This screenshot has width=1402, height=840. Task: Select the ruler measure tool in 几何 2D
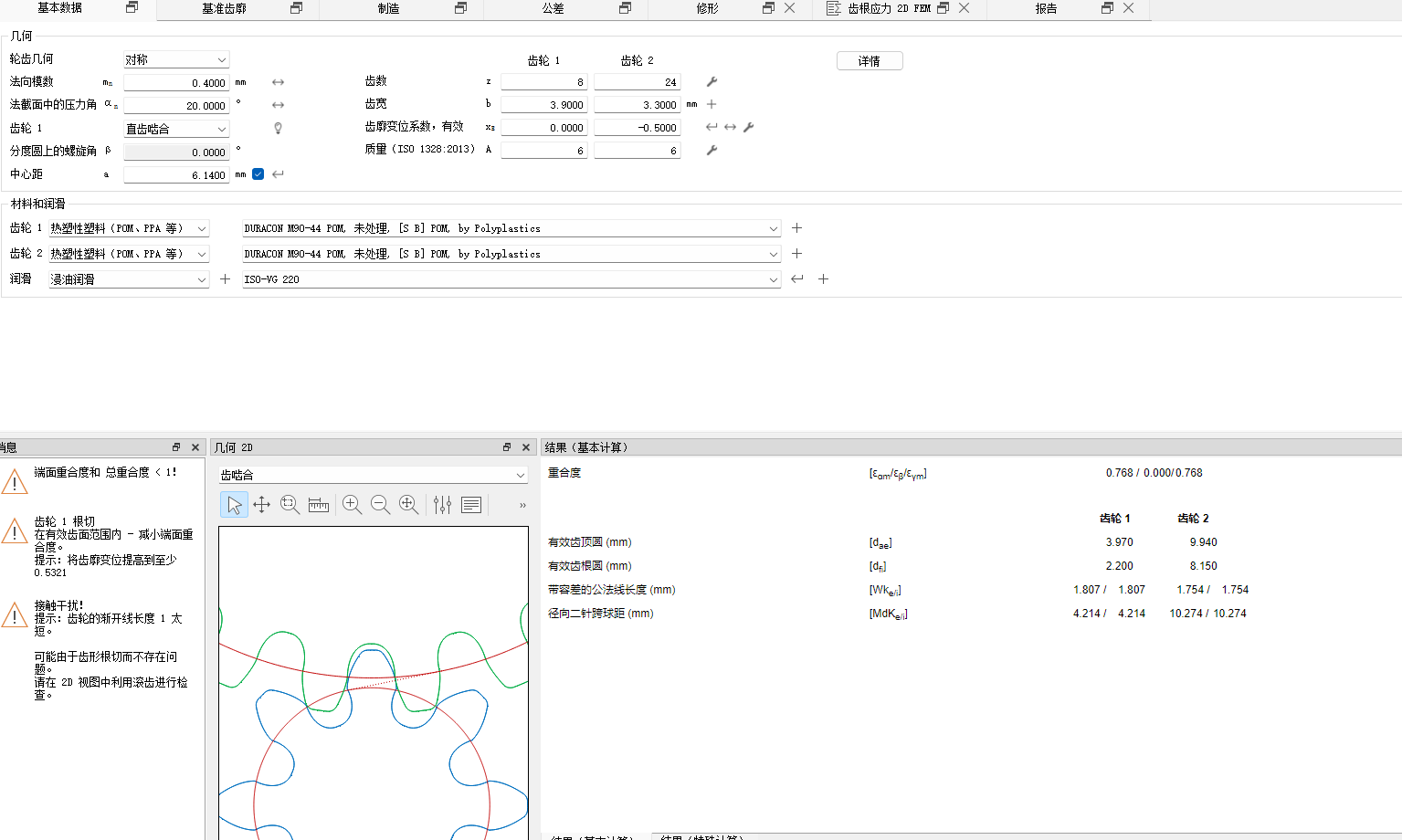(318, 505)
